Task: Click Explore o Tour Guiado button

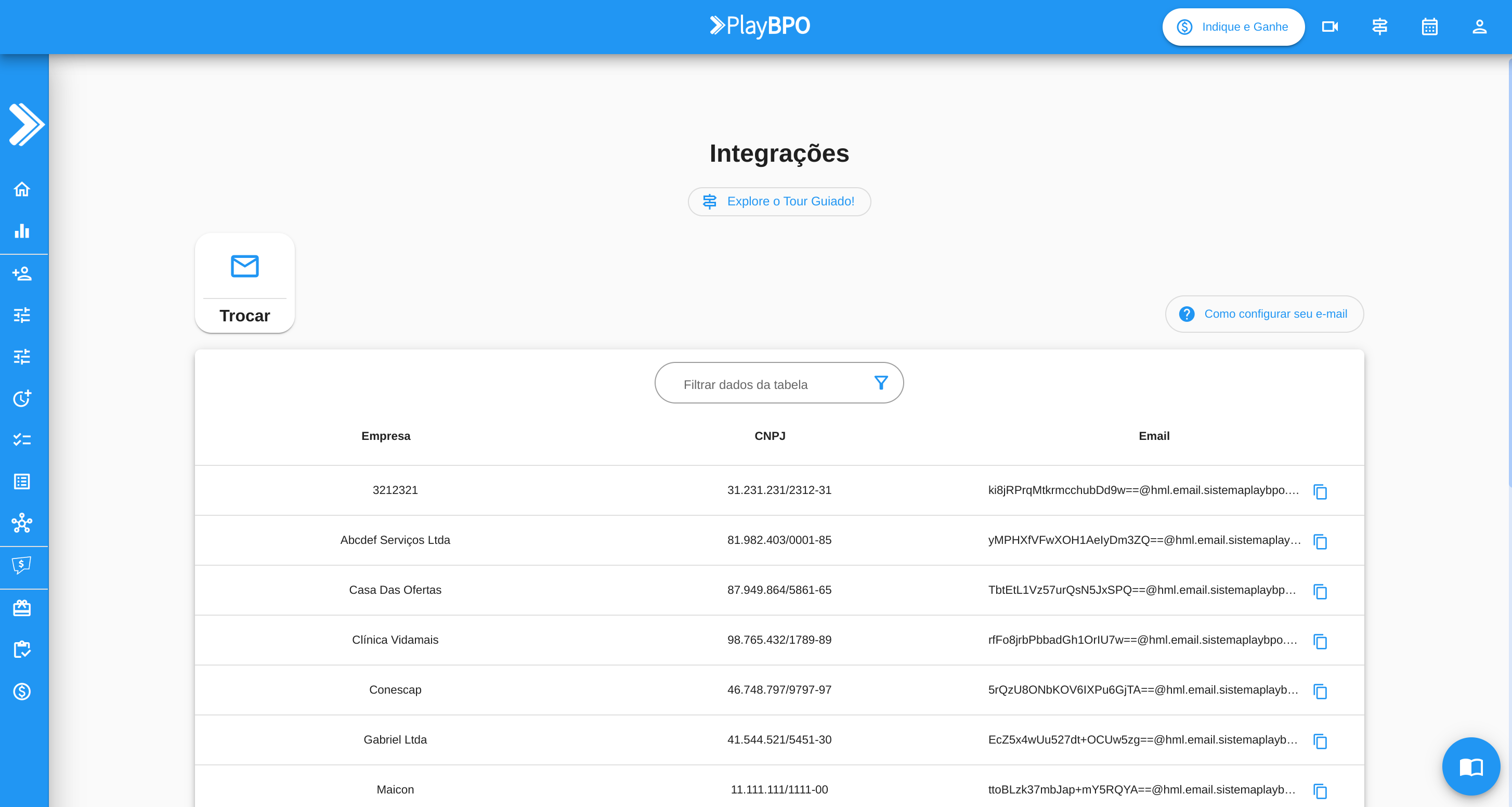Action: pos(779,202)
